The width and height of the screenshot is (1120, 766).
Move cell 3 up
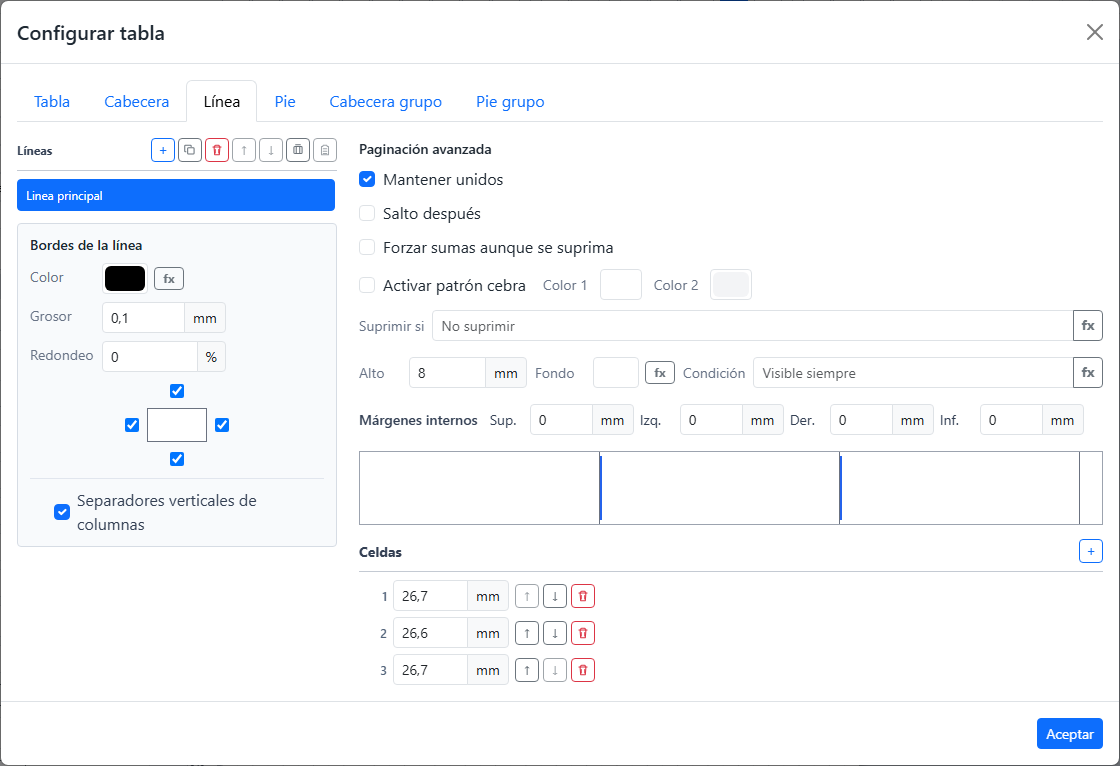[x=527, y=670]
